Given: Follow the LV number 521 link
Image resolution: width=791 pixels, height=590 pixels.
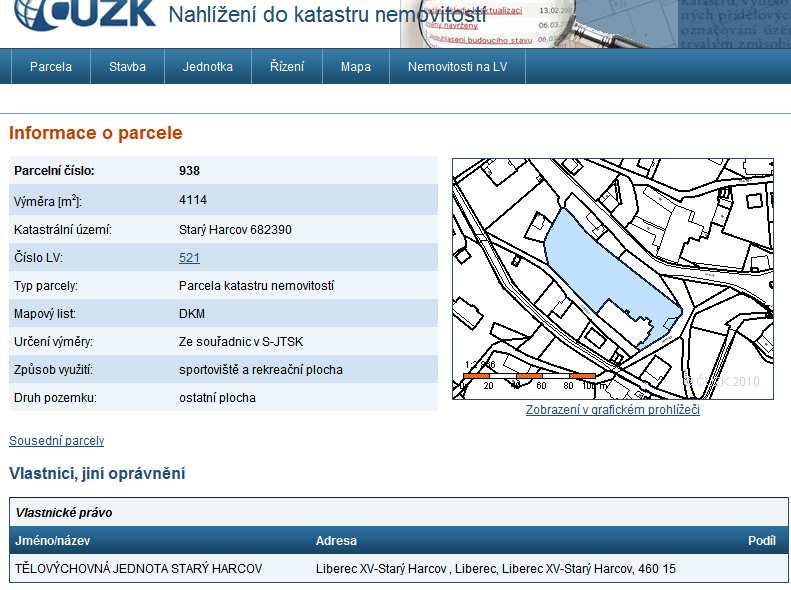Looking at the screenshot, I should tap(189, 258).
